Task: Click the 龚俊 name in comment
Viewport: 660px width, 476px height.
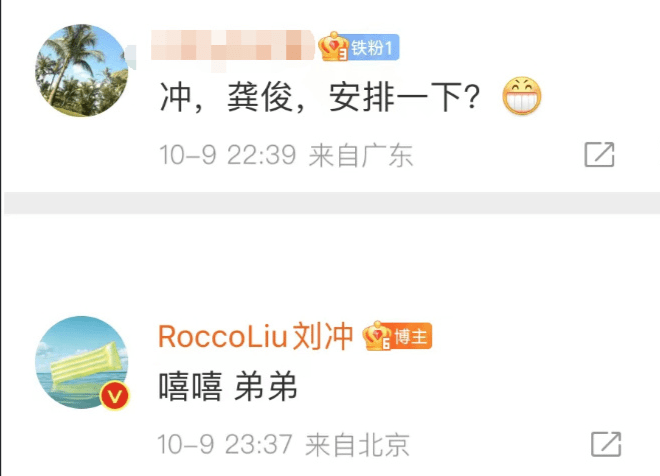Action: (x=260, y=97)
